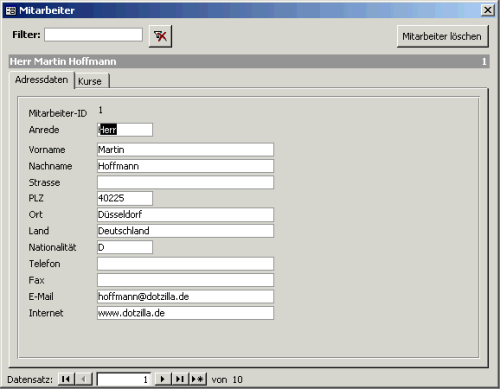Click the Nationalität label

coord(52,247)
